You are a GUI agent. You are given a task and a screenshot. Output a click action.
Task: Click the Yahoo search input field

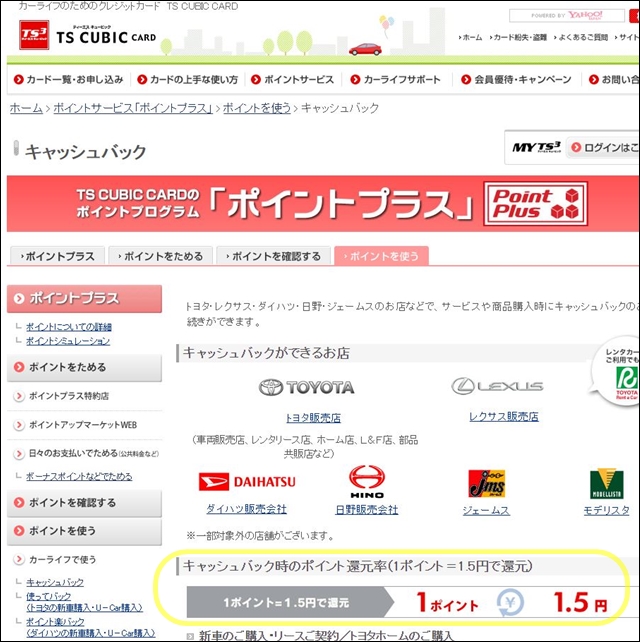[567, 16]
